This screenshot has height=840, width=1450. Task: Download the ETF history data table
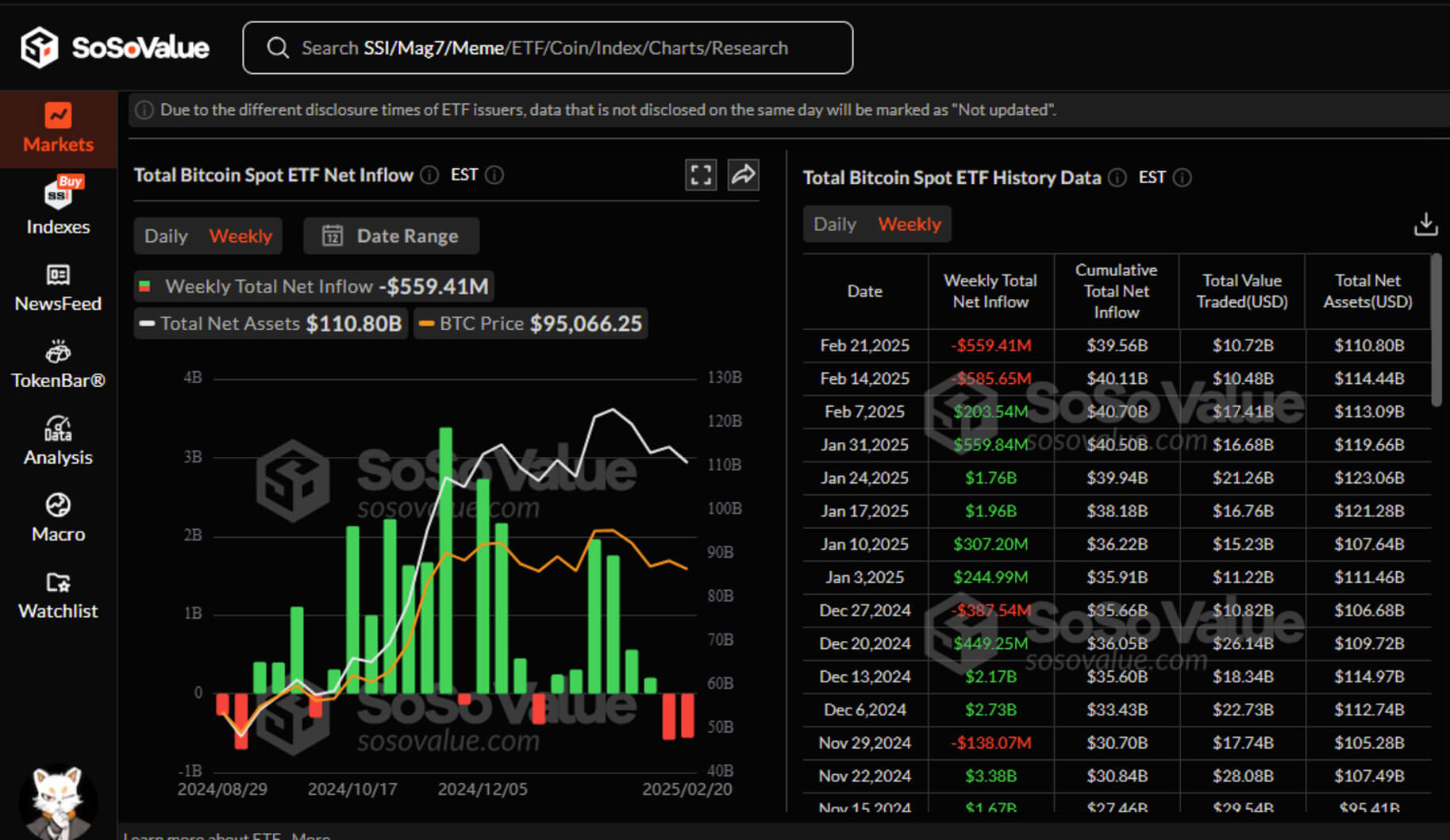[1425, 224]
